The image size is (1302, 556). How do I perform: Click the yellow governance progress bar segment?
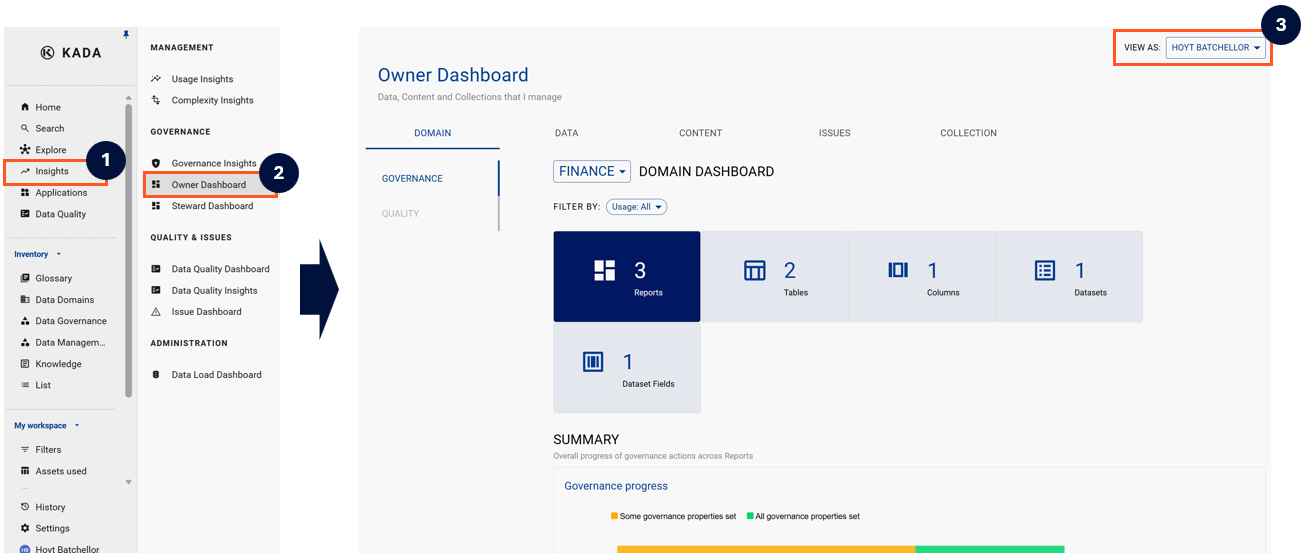pyautogui.click(x=765, y=549)
